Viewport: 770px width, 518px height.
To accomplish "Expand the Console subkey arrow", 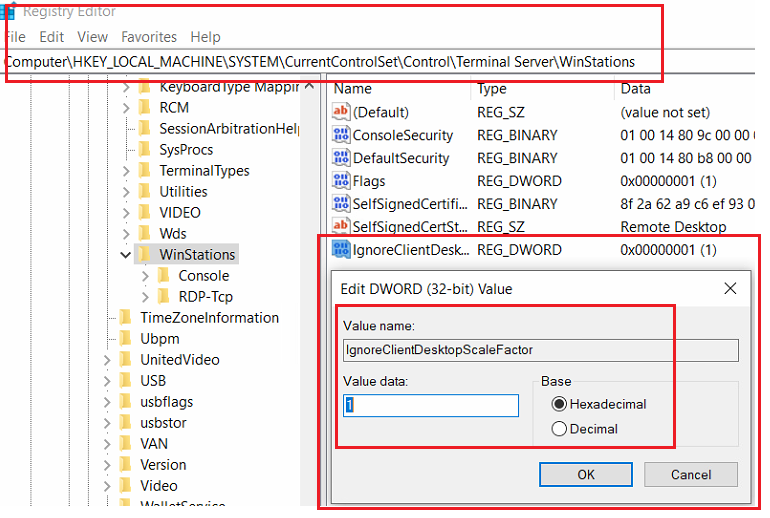I will 146,275.
